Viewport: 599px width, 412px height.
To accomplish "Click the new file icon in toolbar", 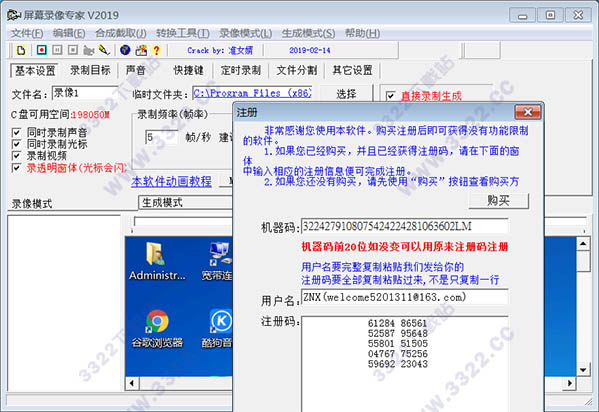I will click(x=21, y=50).
